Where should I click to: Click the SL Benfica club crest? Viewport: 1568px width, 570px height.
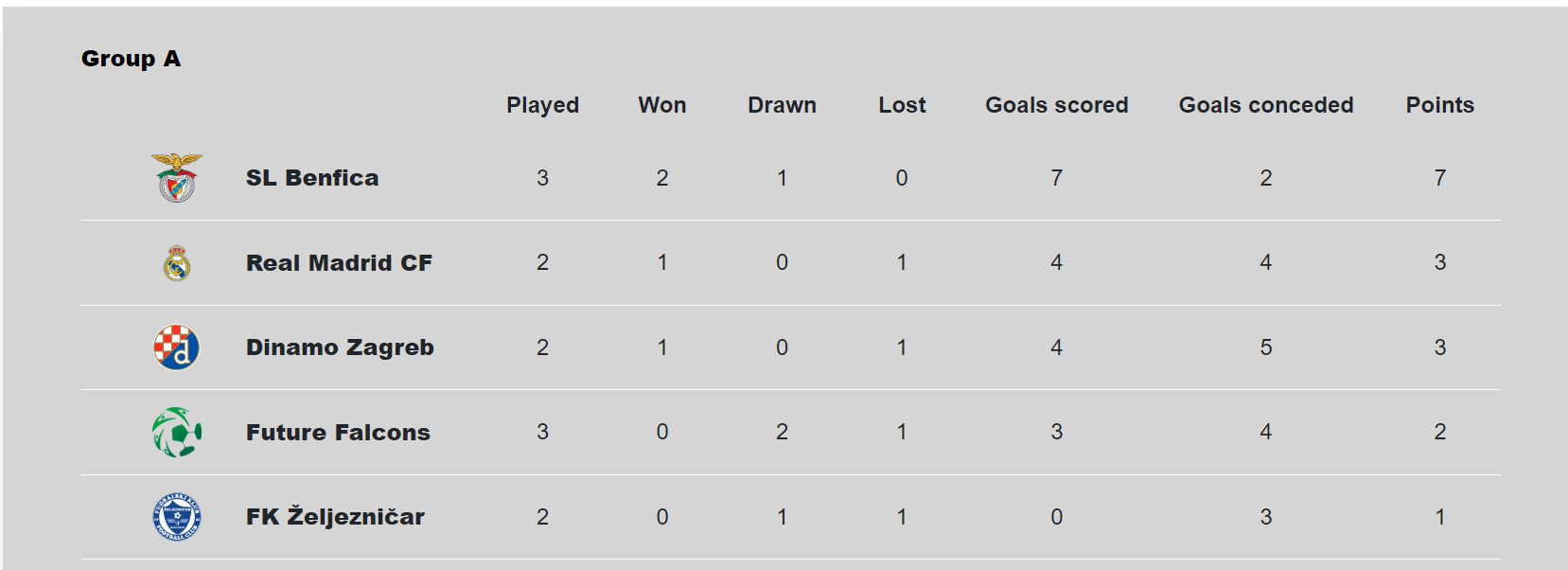pos(177,178)
